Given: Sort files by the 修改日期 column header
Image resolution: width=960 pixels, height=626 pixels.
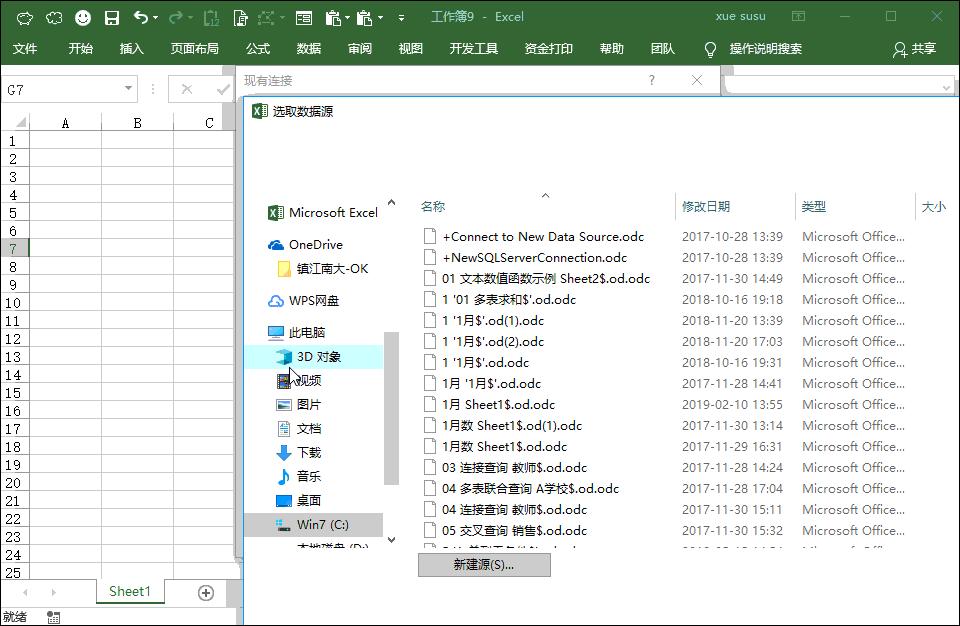Looking at the screenshot, I should tap(706, 206).
